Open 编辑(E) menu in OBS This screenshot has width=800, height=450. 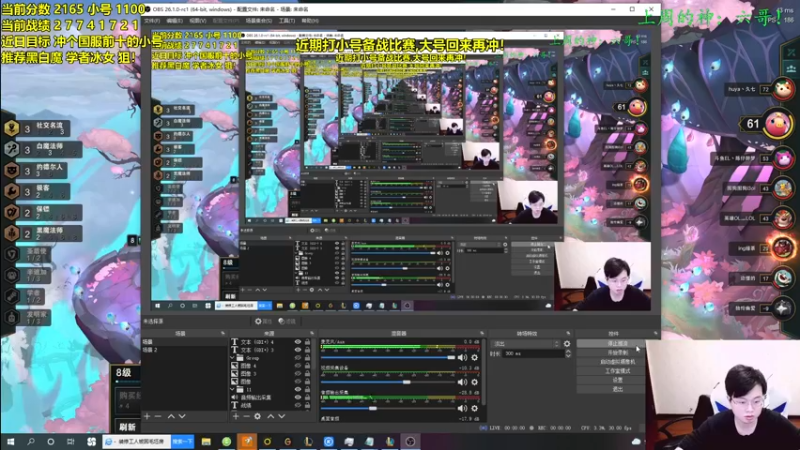[x=174, y=21]
